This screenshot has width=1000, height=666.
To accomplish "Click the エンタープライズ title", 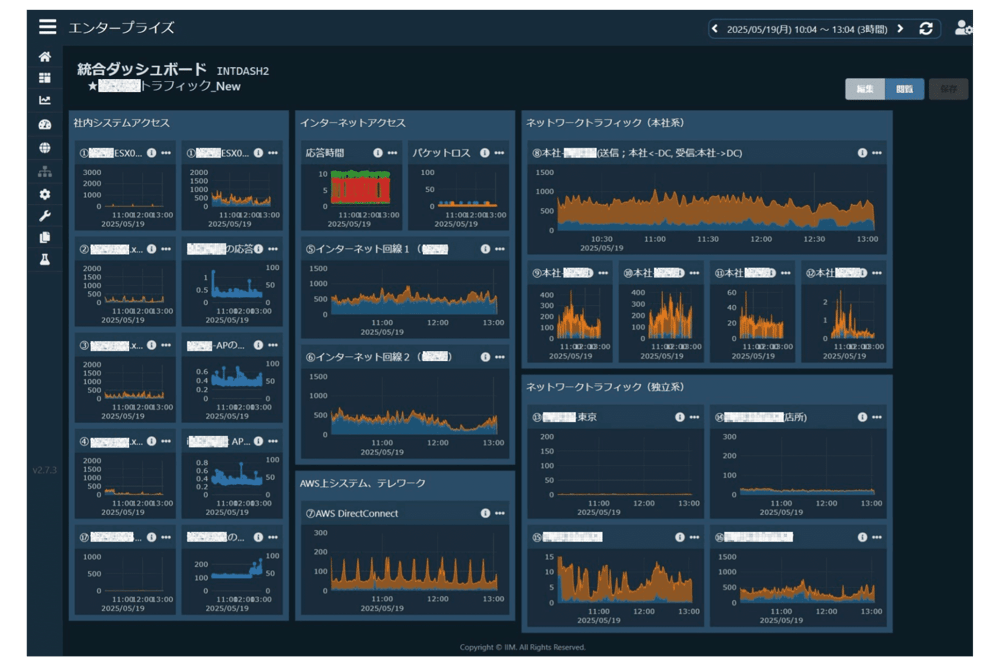I will 121,27.
